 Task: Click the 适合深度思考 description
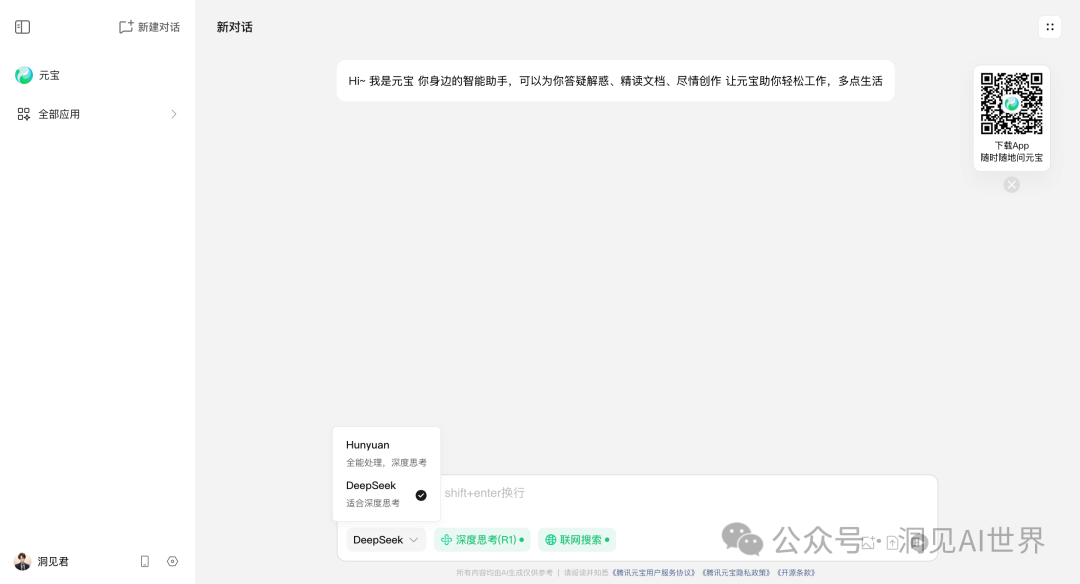coord(373,503)
